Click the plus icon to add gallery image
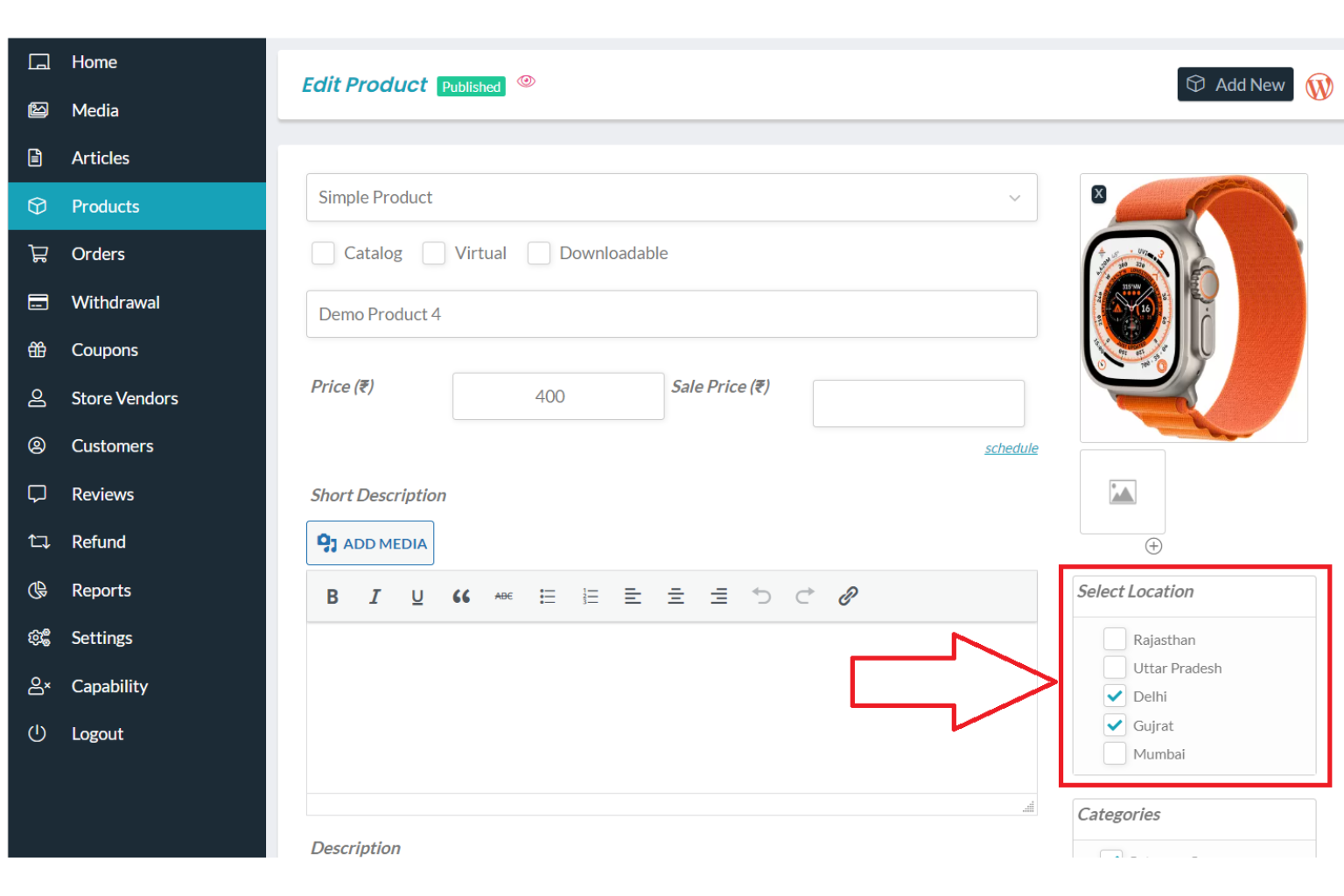The height and width of the screenshot is (896, 1344). click(x=1153, y=546)
